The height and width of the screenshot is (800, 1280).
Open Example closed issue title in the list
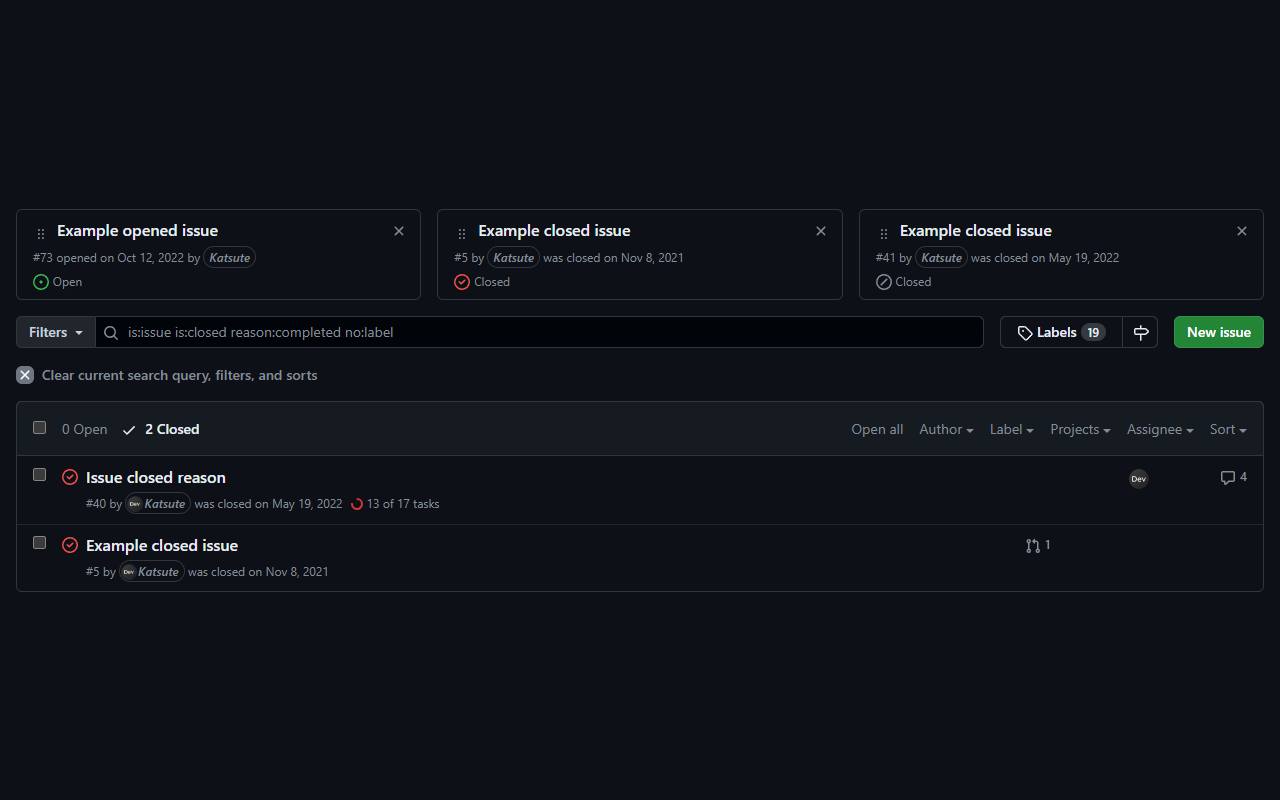pos(162,545)
